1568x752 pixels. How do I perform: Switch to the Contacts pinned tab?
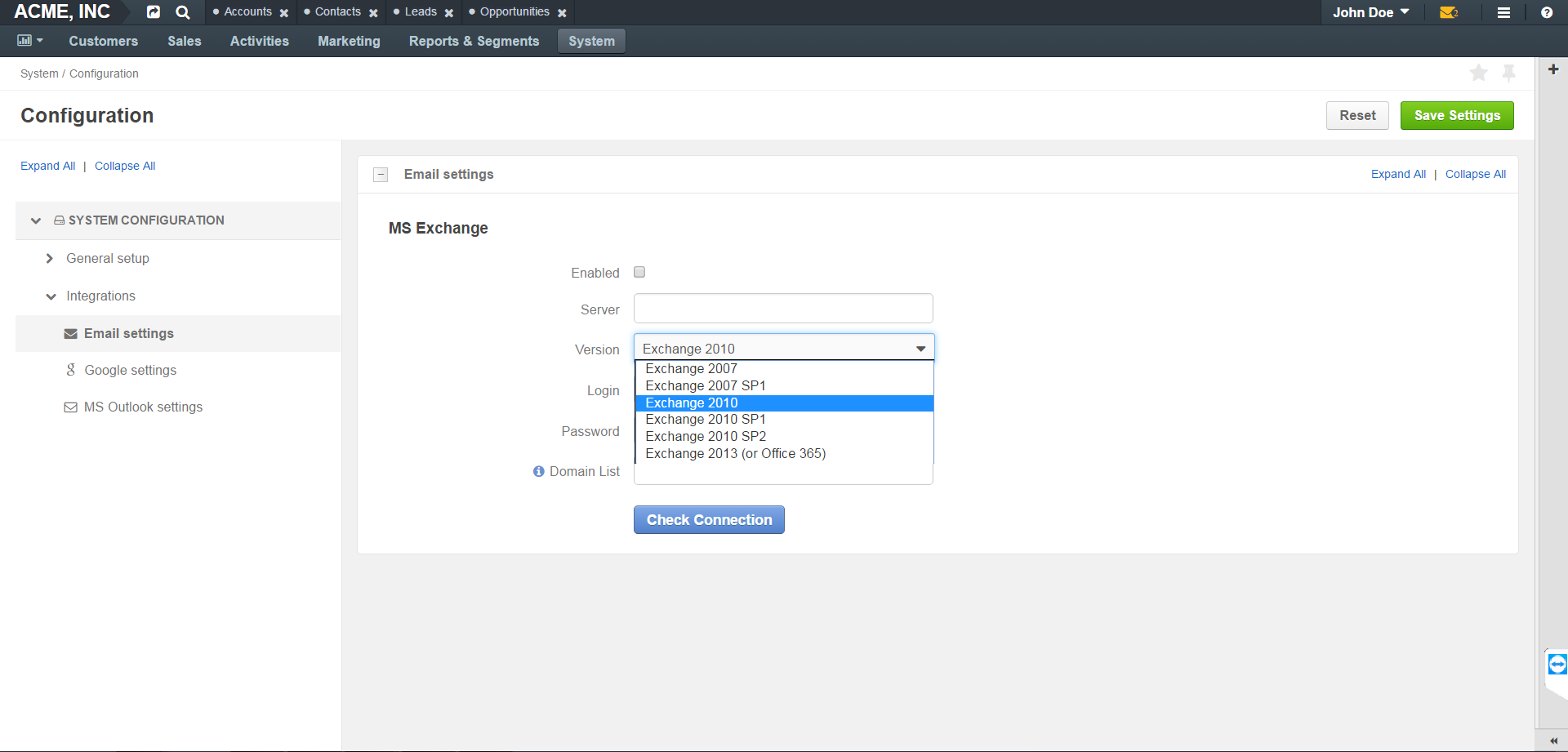[337, 11]
